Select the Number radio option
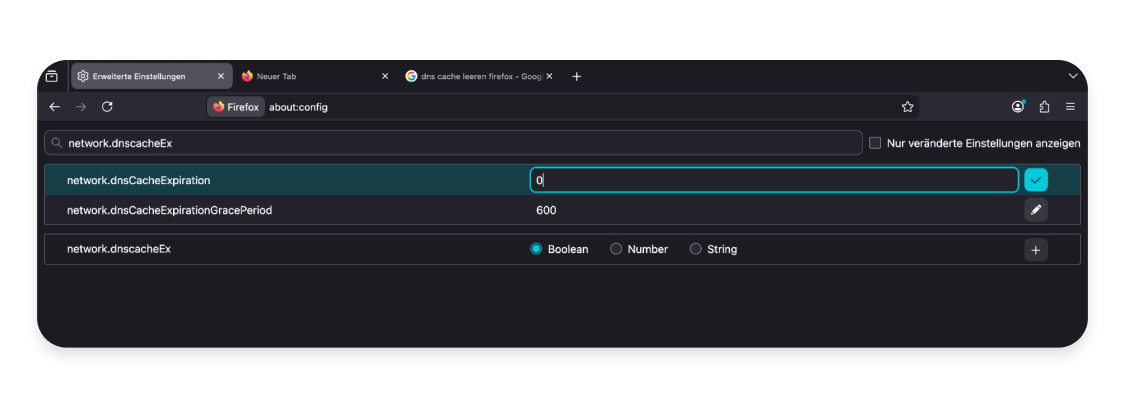Screen dimensions: 1125x408 [616, 249]
